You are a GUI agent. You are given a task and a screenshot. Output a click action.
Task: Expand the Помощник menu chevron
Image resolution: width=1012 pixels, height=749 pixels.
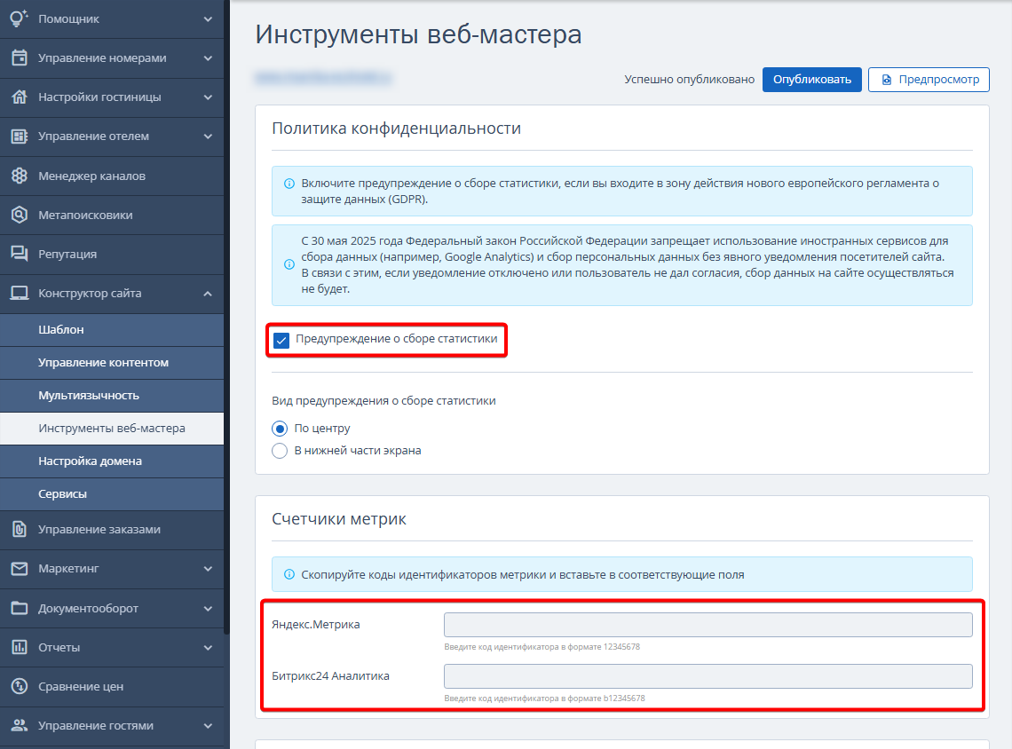208,19
